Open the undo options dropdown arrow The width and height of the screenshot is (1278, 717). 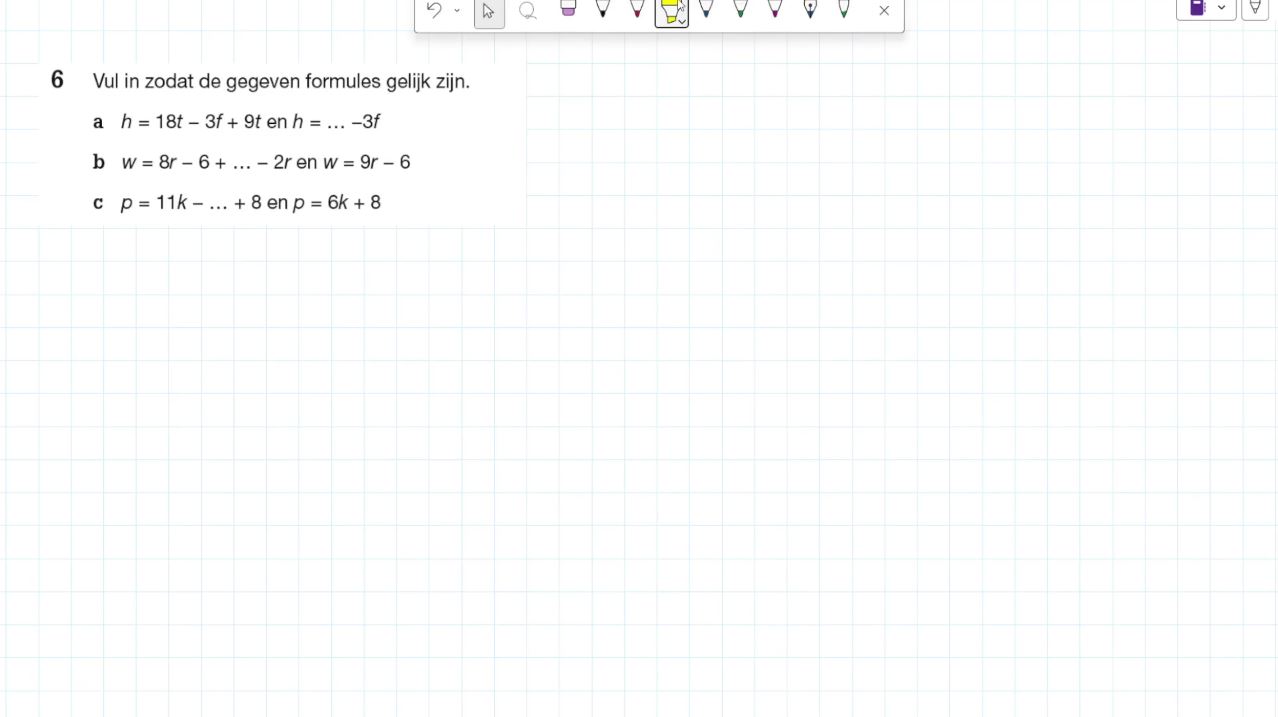point(457,11)
